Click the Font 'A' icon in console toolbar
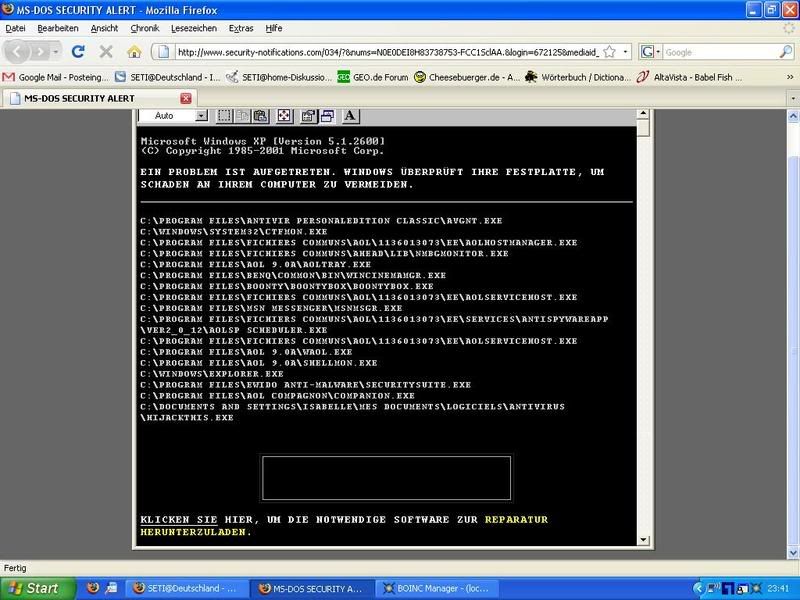800x600 pixels. click(350, 116)
